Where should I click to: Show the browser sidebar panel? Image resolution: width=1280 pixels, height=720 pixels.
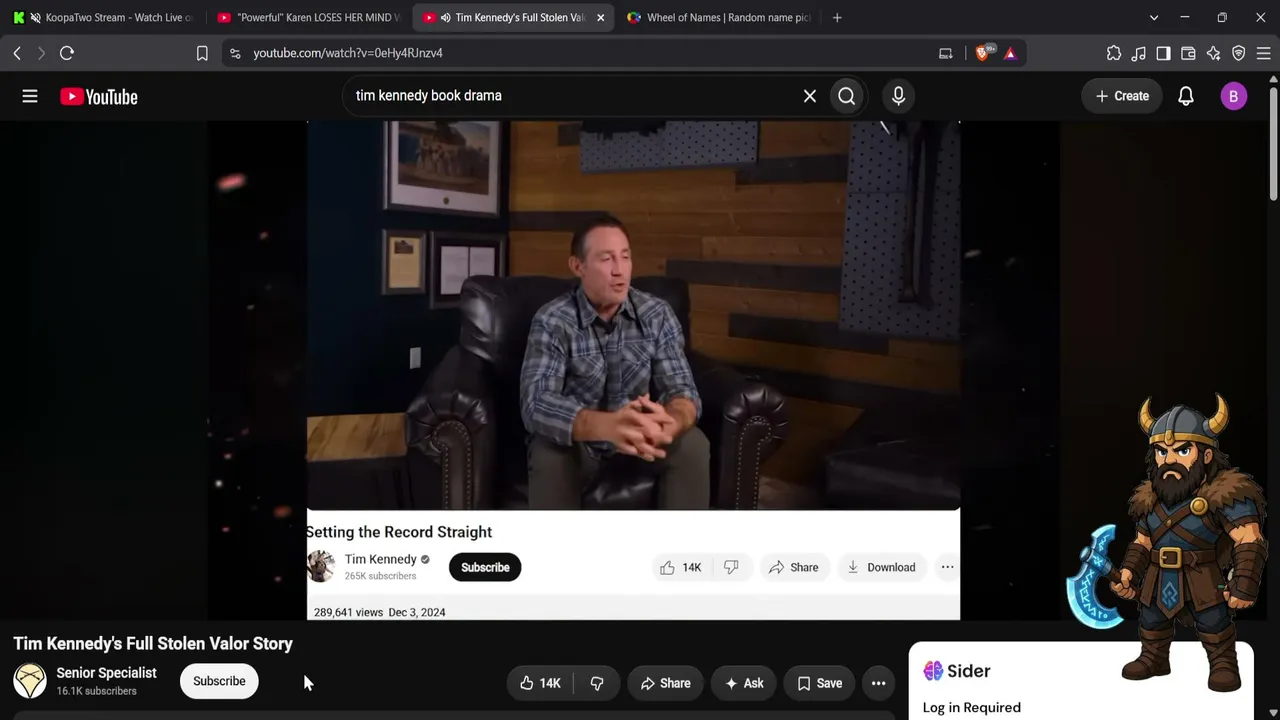[x=1163, y=53]
